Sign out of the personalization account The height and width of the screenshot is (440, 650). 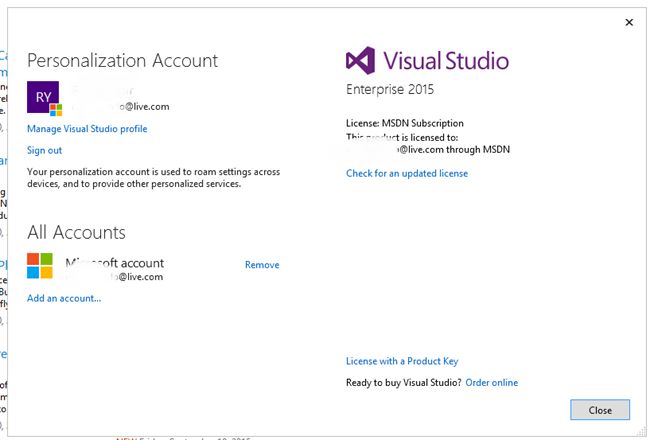coord(44,150)
